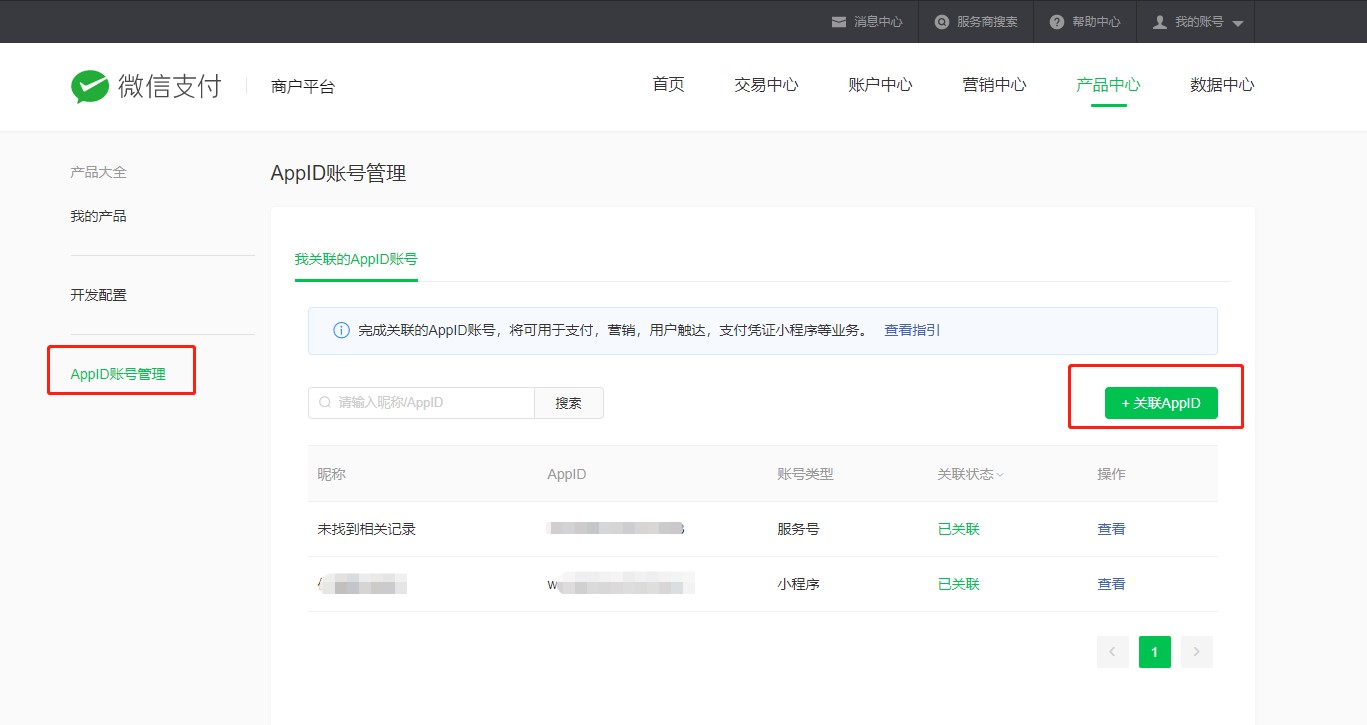Select page 1 in the pagination

tap(1155, 652)
